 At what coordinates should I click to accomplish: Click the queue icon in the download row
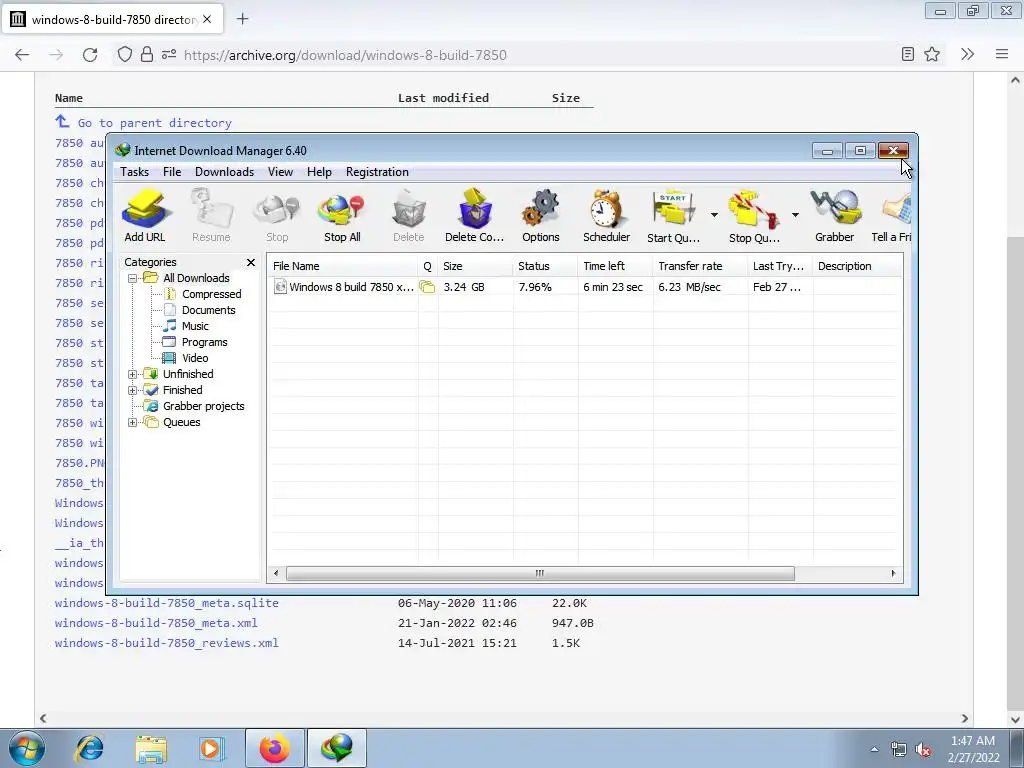click(x=427, y=287)
